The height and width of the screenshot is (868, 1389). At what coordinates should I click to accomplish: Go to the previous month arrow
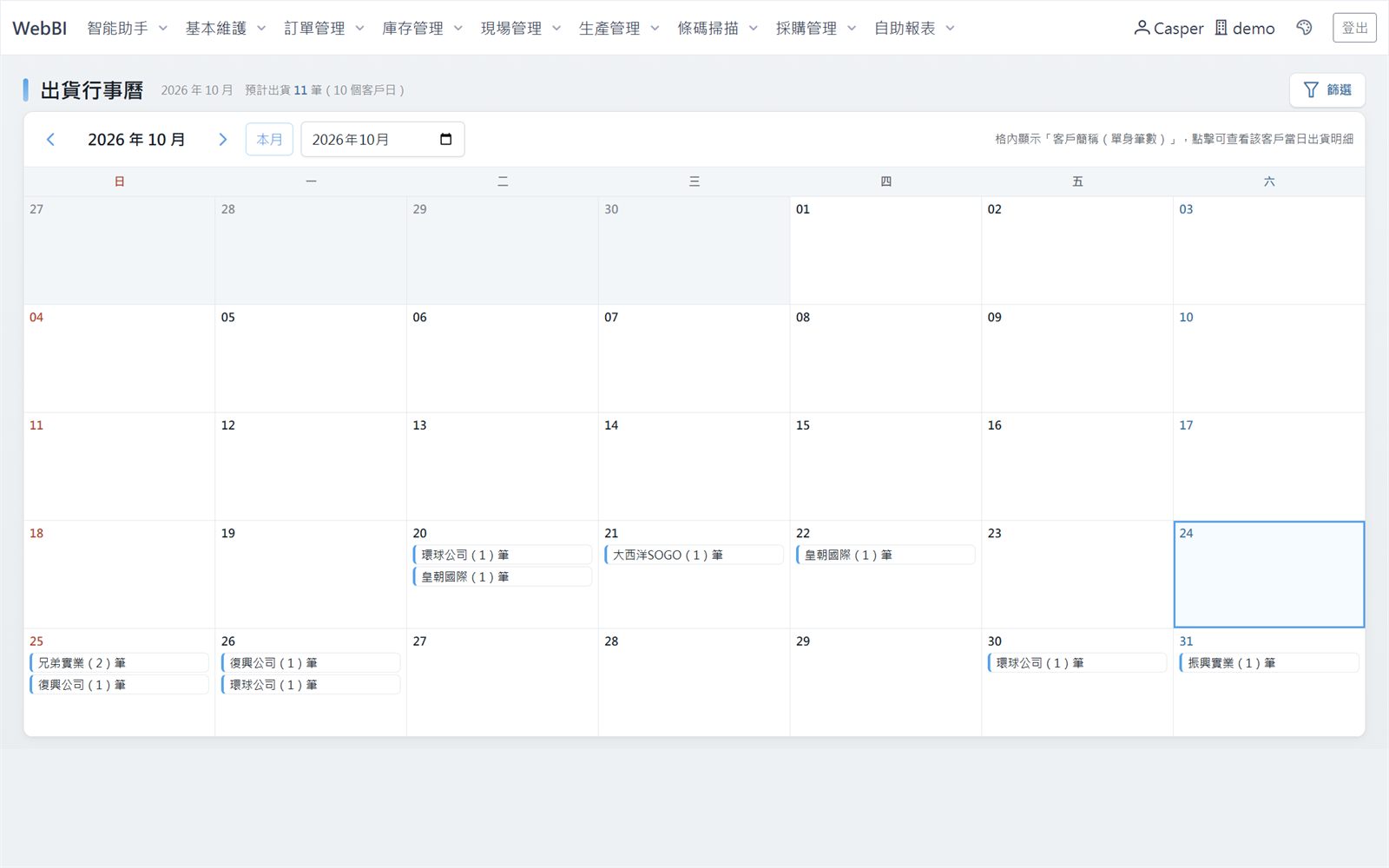point(50,140)
